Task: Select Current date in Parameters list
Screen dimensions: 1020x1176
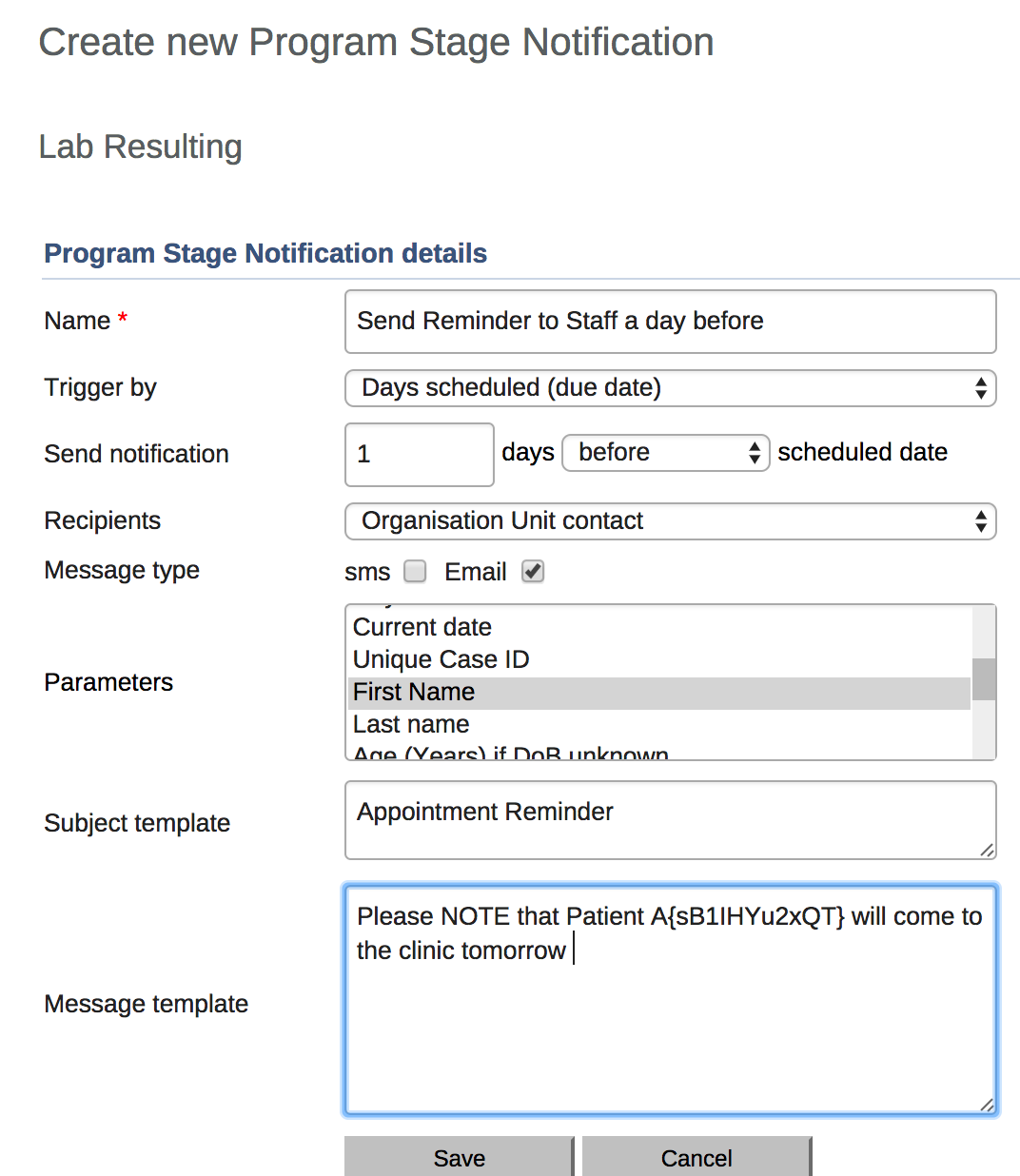Action: pyautogui.click(x=422, y=628)
